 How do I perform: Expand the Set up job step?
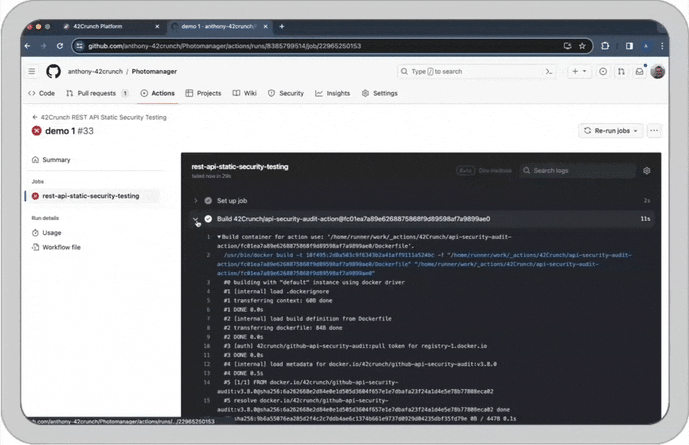coord(196,201)
